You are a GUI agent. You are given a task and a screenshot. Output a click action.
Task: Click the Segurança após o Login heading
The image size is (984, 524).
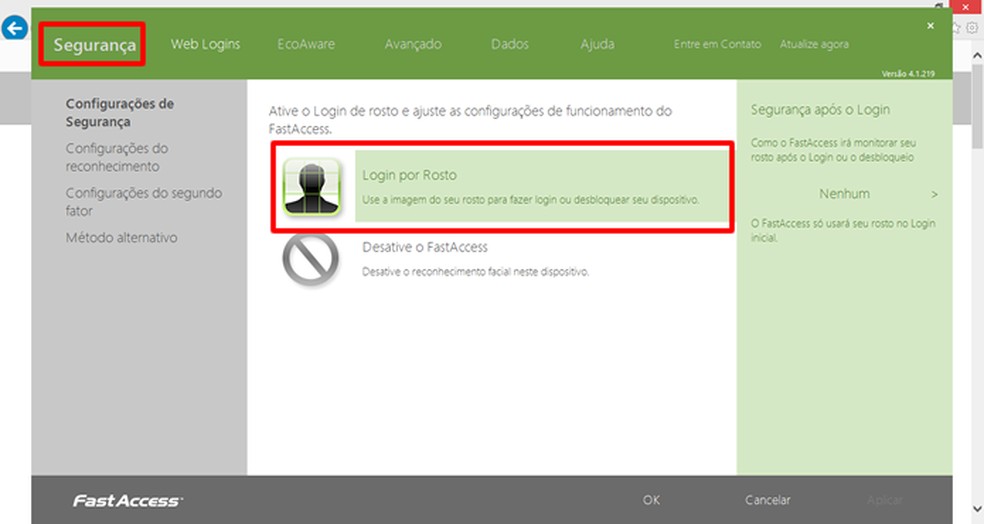820,110
